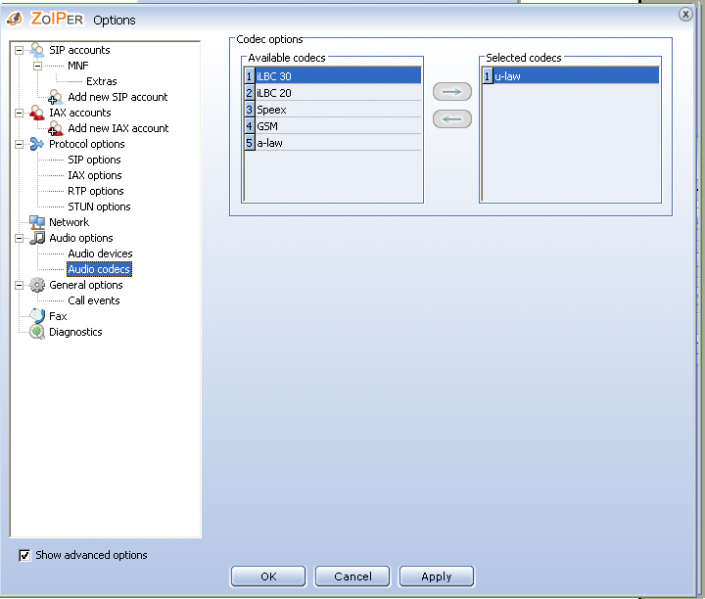
Task: Go to the Network settings
Action: point(69,222)
